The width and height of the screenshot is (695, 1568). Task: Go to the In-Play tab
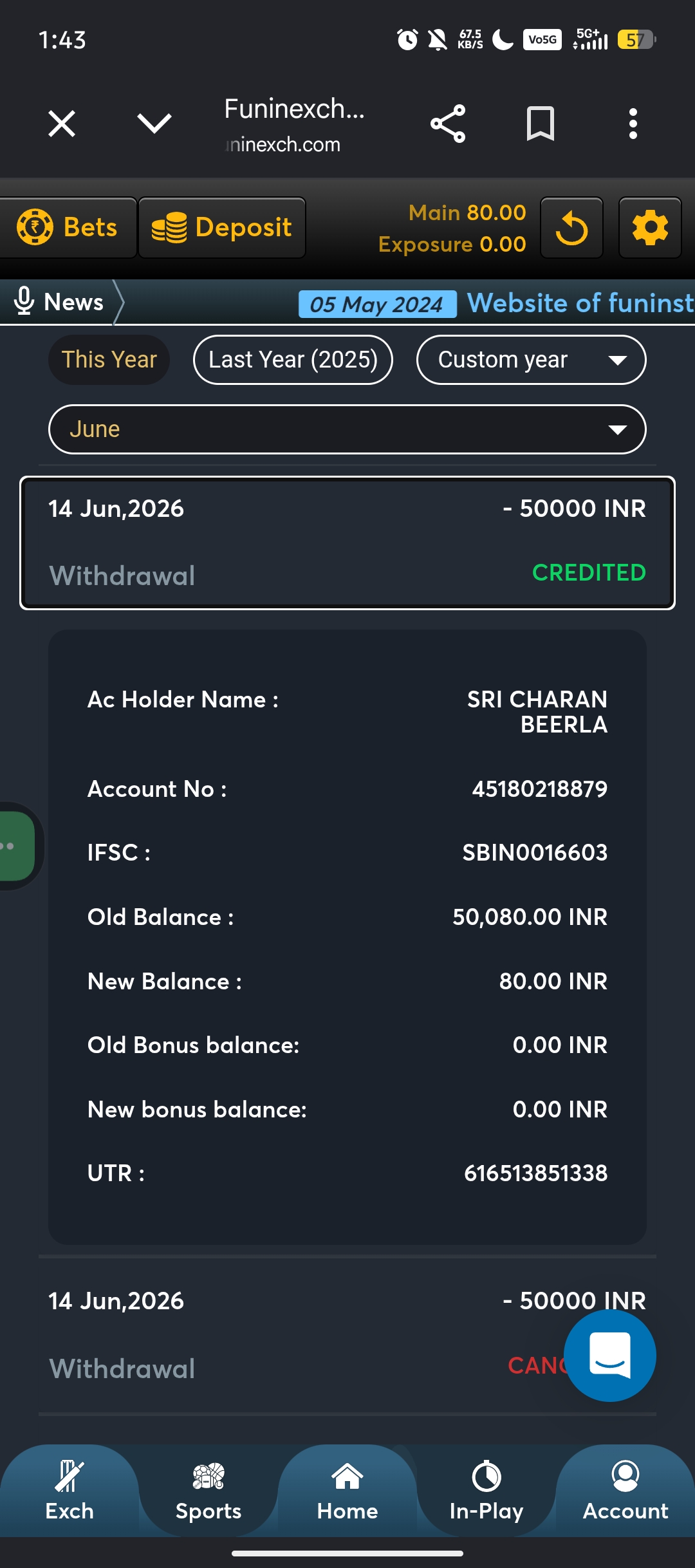tap(486, 1491)
